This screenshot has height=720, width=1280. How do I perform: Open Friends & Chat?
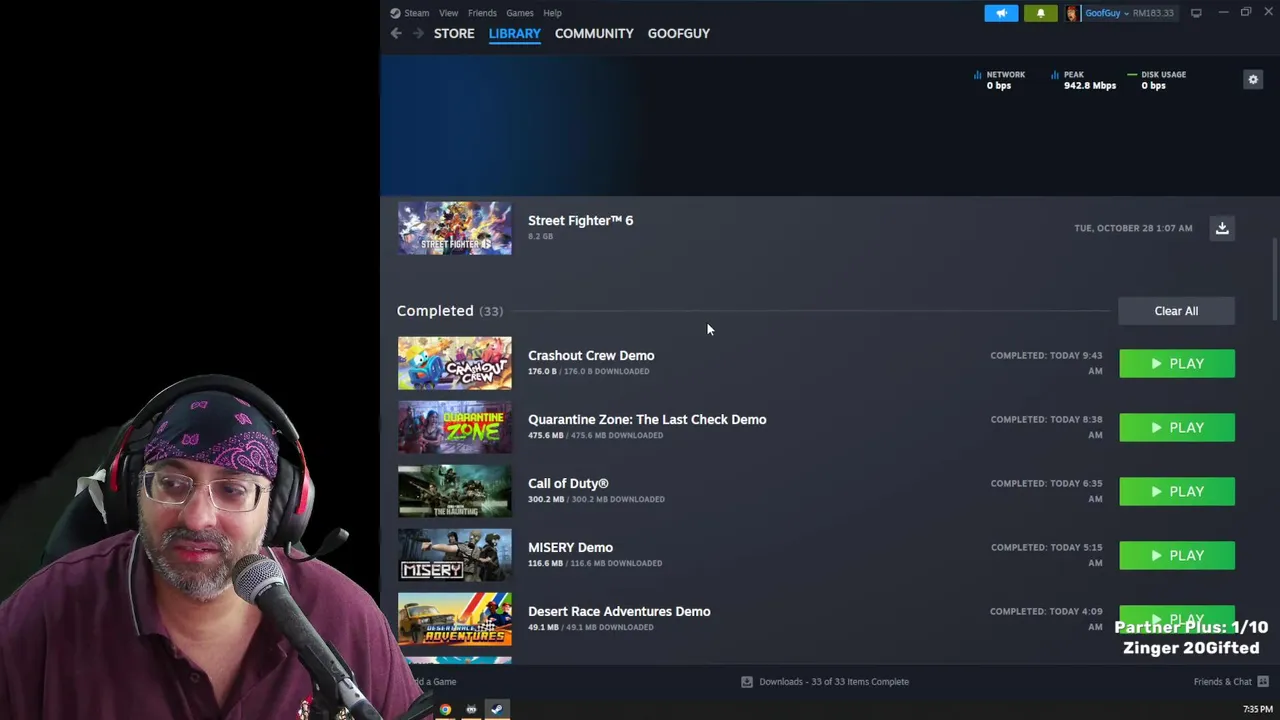point(1222,682)
